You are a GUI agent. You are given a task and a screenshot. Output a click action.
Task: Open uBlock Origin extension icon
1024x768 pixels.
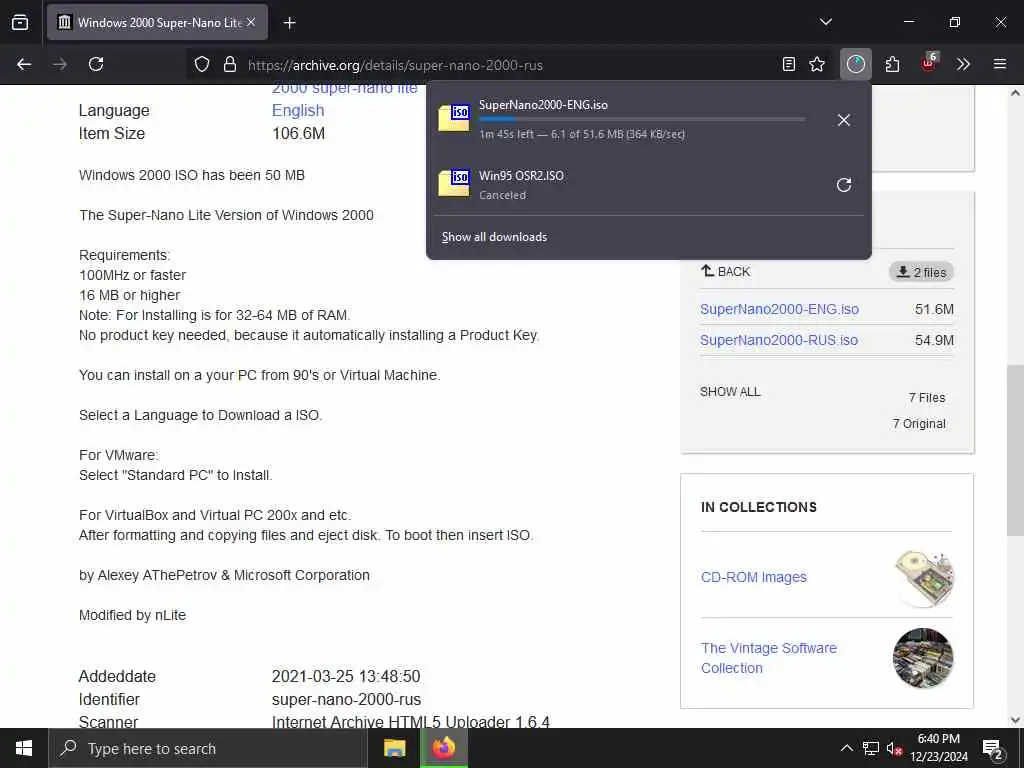[929, 63]
